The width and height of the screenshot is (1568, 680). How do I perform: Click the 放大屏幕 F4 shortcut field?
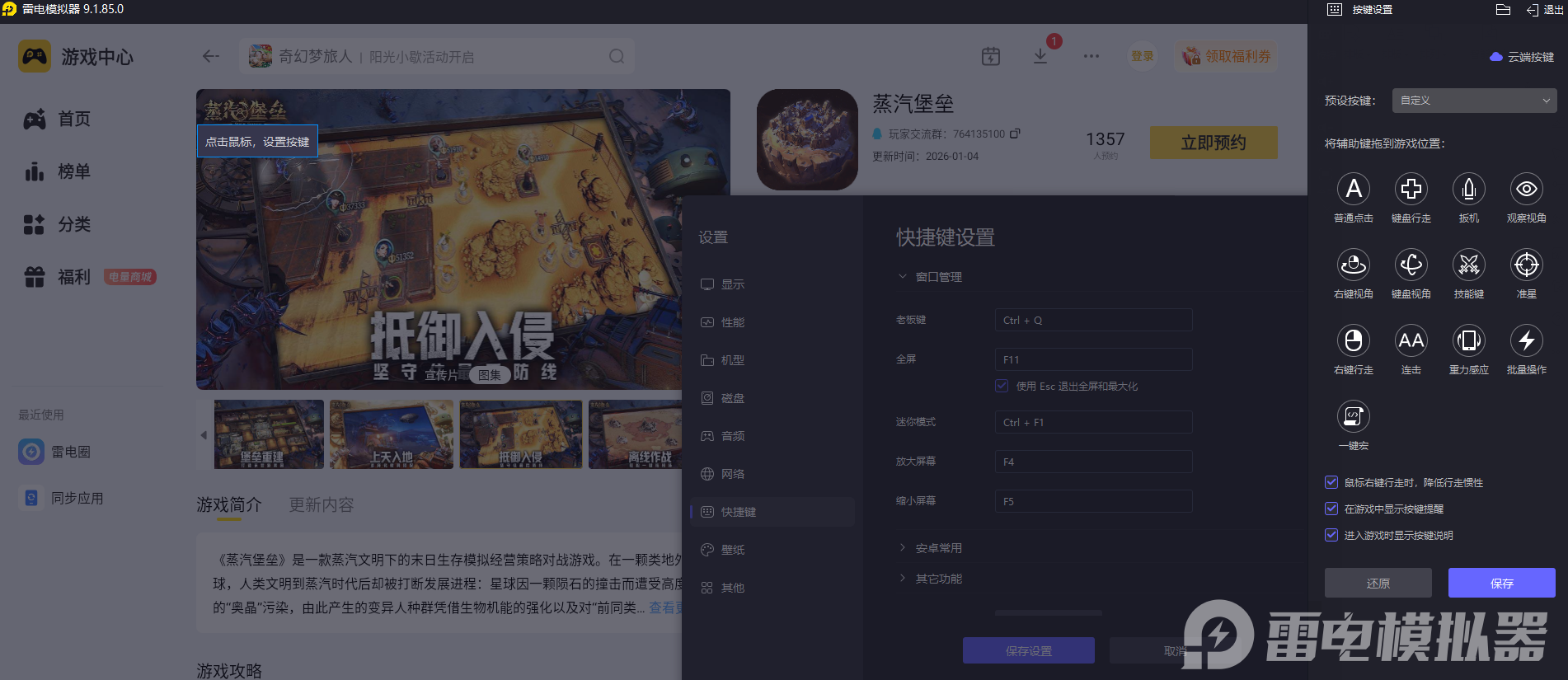coord(1093,462)
